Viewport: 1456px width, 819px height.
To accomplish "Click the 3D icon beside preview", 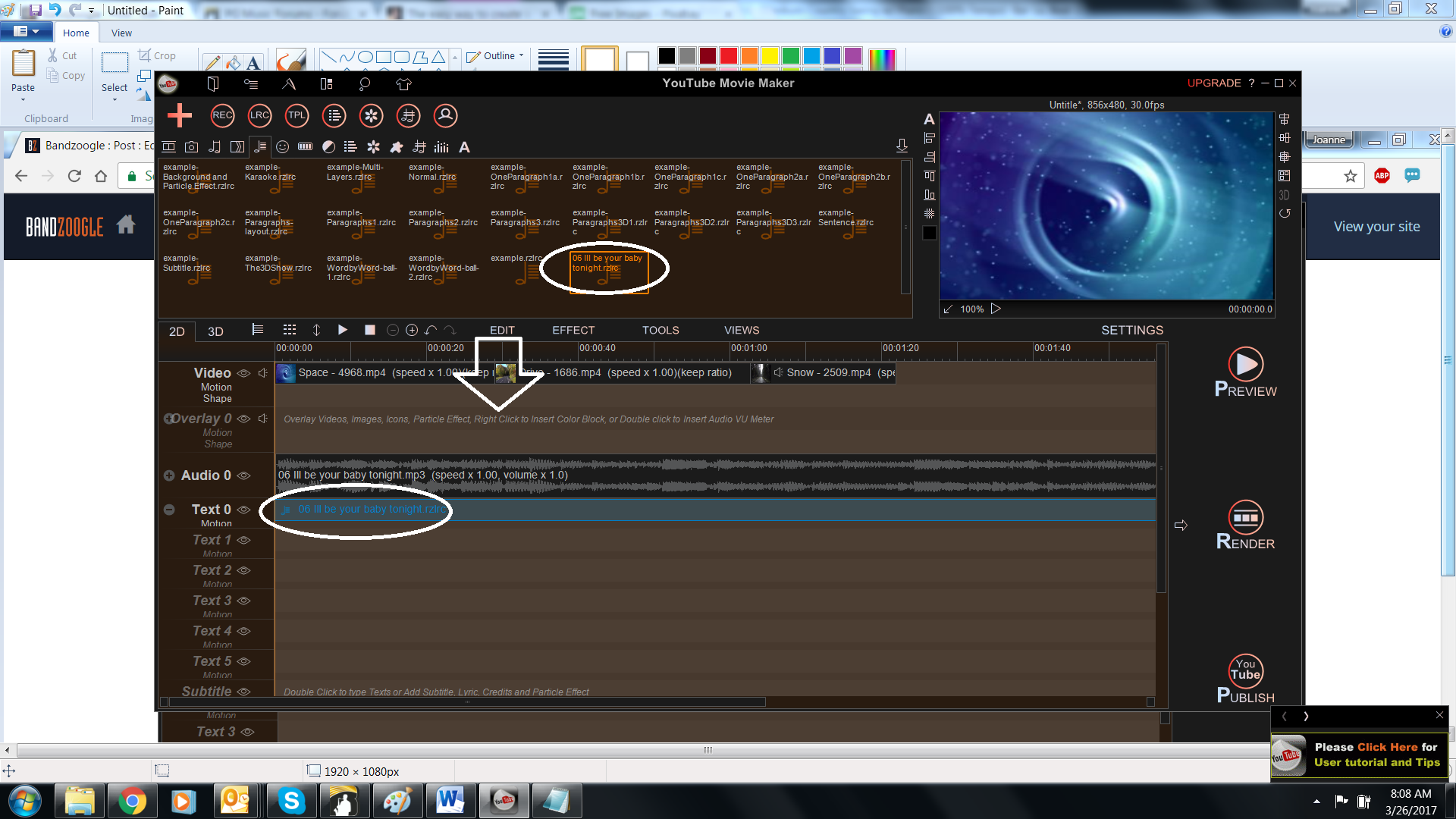I will click(x=1285, y=195).
